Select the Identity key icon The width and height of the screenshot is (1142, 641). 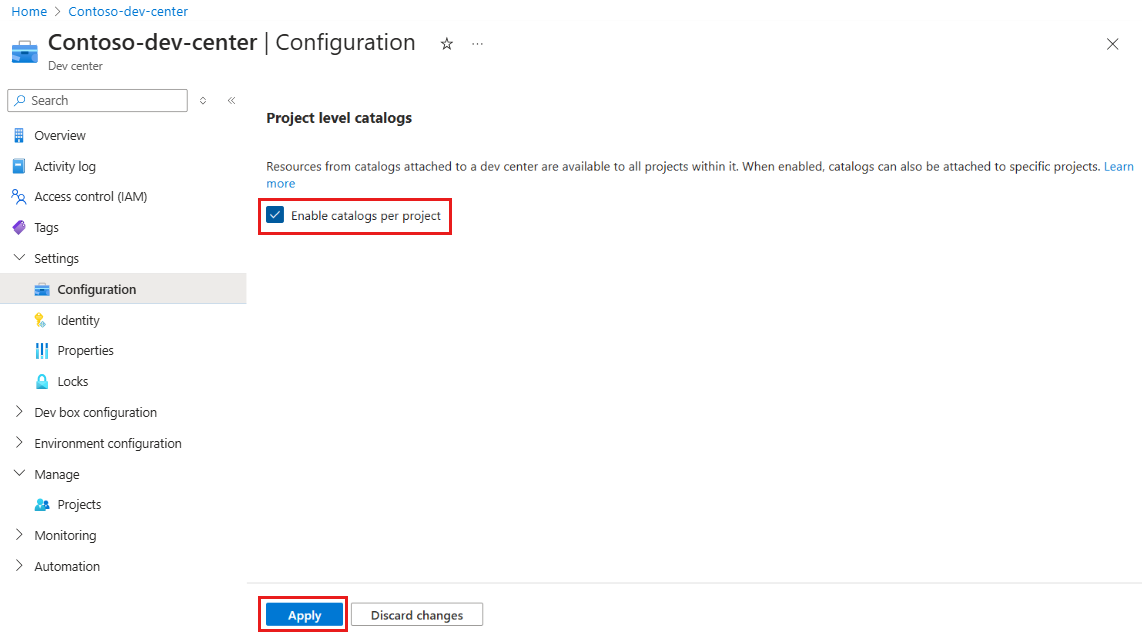[41, 320]
